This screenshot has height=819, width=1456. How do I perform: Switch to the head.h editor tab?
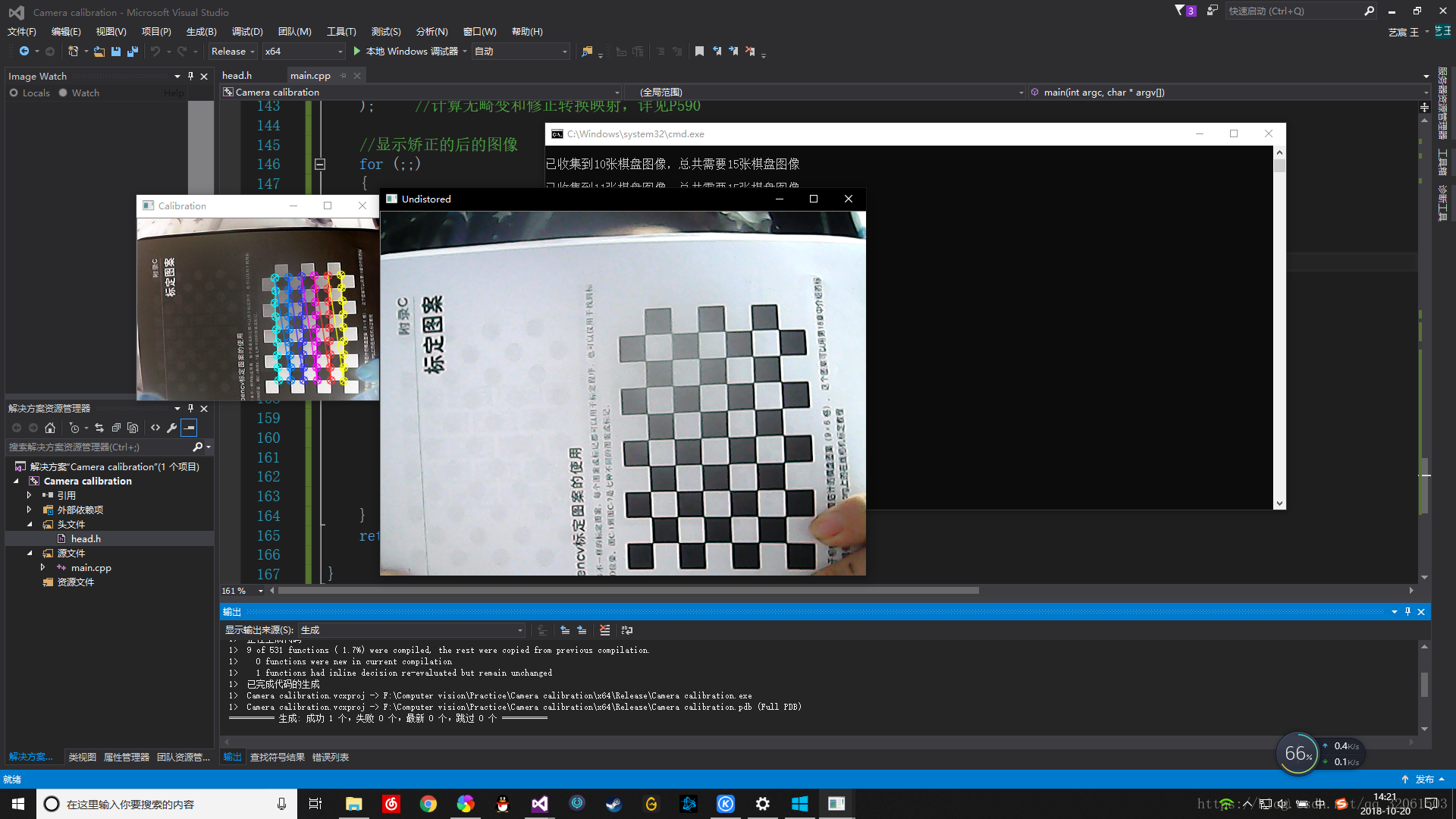[x=237, y=75]
